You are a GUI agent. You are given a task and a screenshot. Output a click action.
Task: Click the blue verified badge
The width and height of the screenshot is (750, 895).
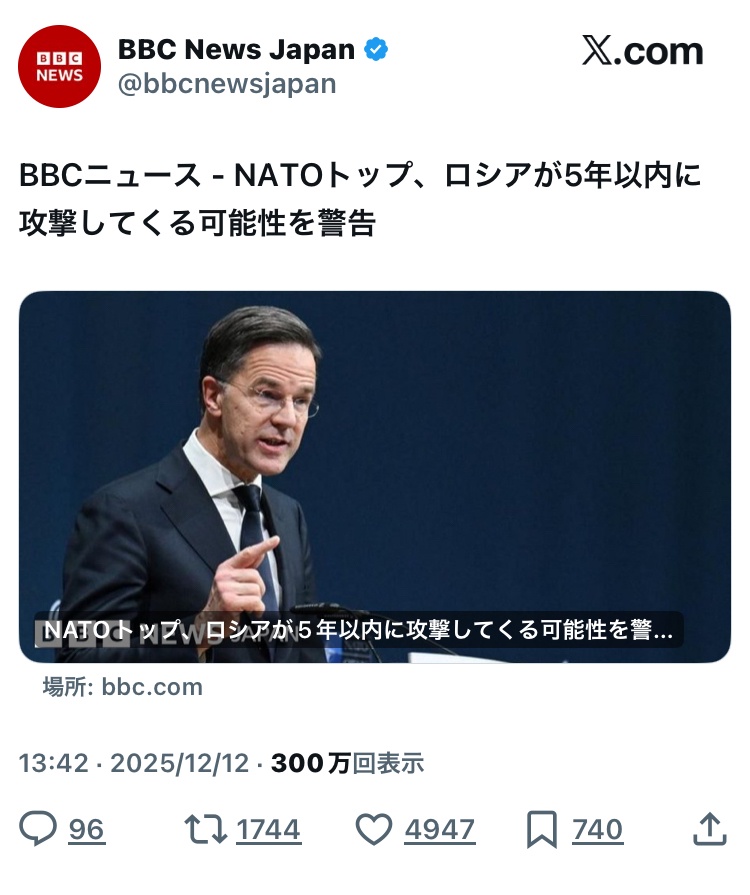376,50
